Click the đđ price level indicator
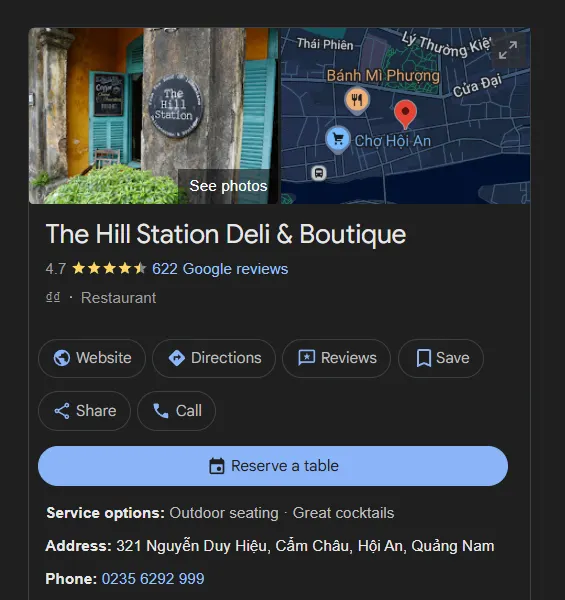The image size is (565, 600). pos(53,297)
